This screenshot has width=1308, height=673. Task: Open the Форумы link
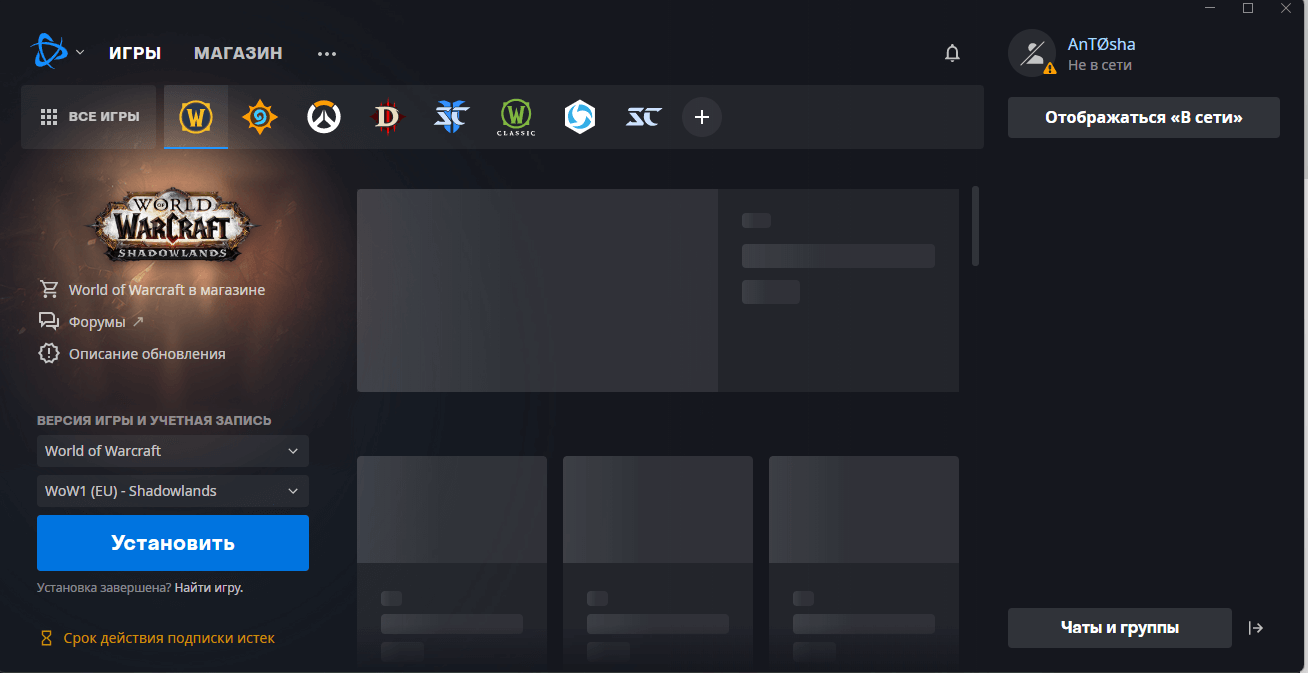click(97, 322)
